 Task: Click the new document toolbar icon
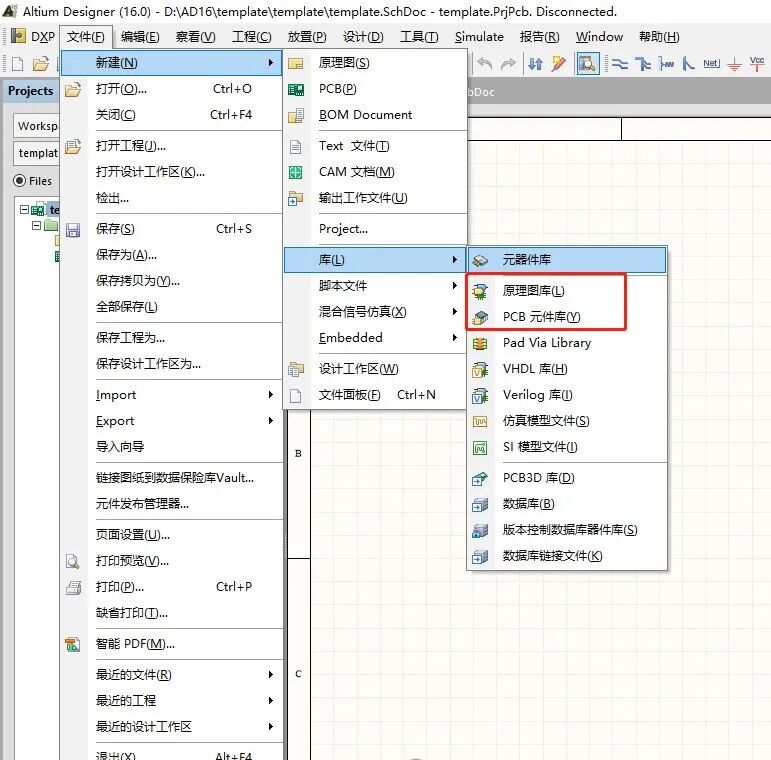[17, 64]
